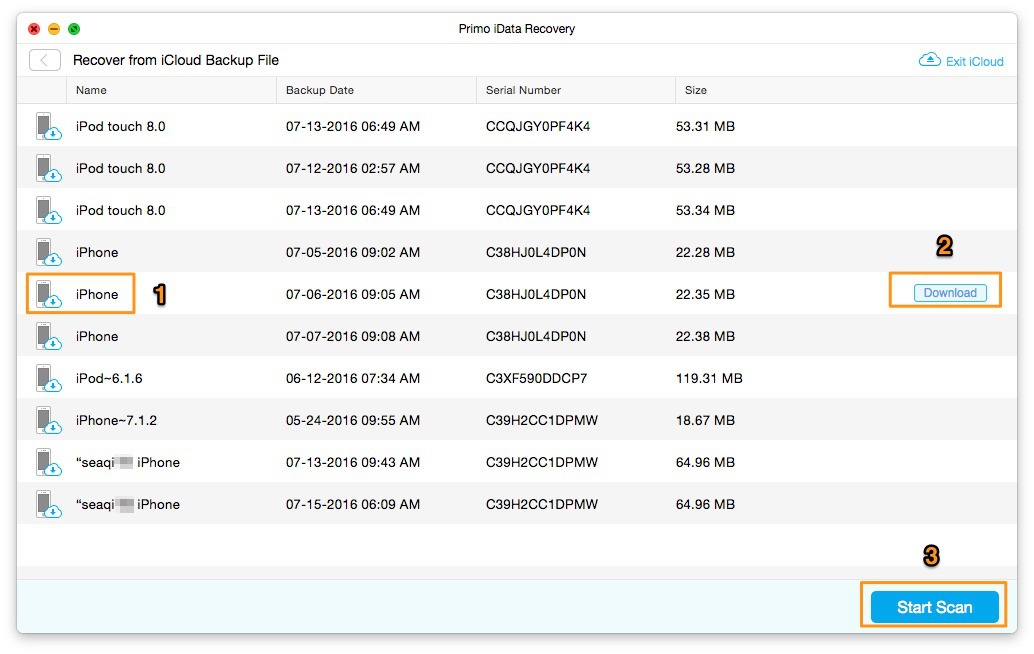Image resolution: width=1034 pixels, height=654 pixels.
Task: Click device icon for 53.31 MB iPod touch backup
Action: (48, 127)
